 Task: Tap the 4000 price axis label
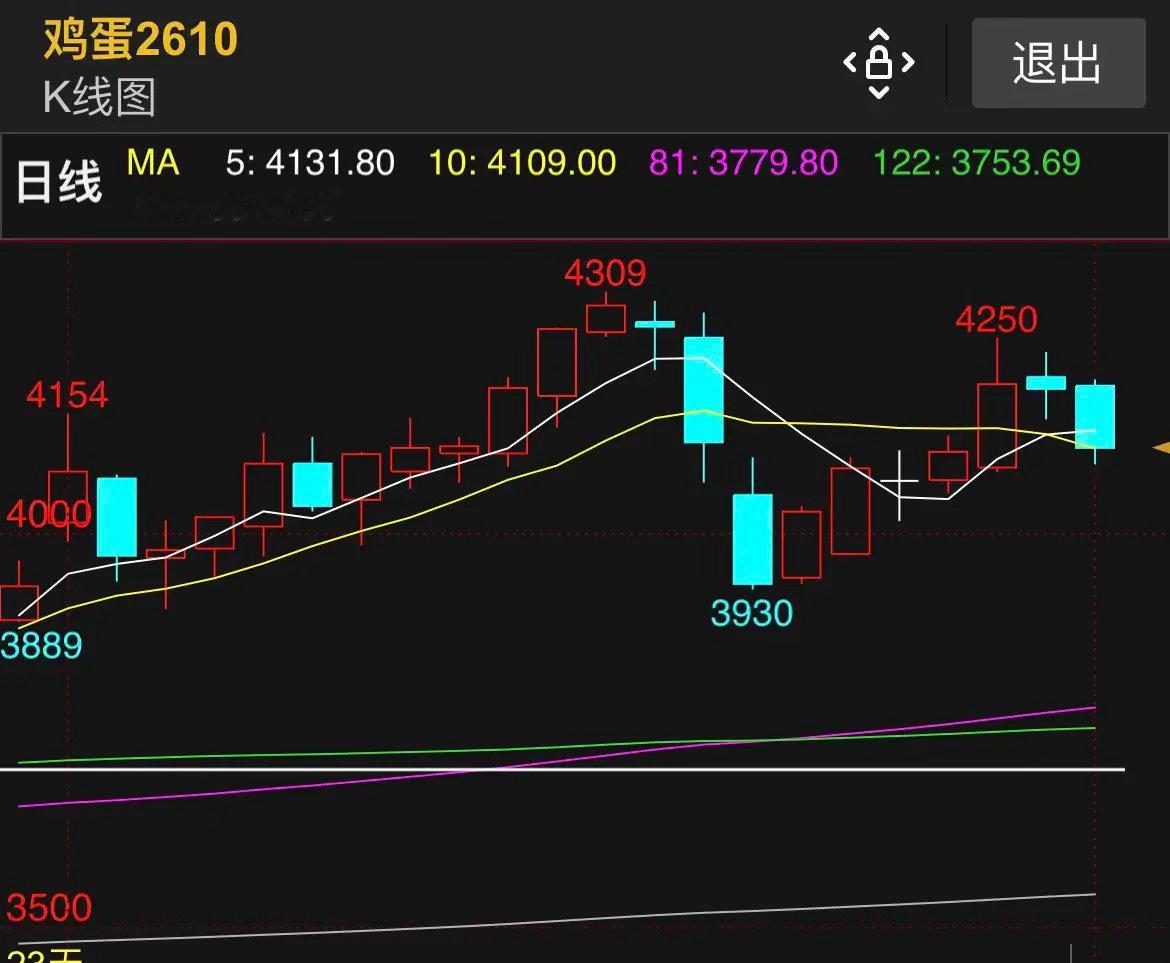(x=49, y=514)
